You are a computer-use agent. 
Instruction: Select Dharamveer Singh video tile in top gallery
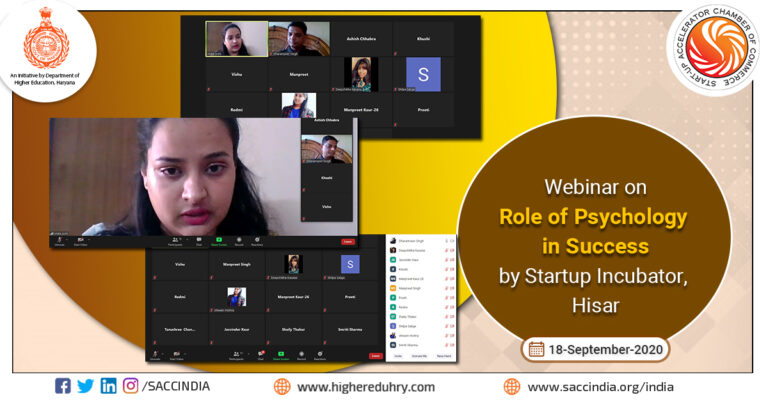coord(299,39)
